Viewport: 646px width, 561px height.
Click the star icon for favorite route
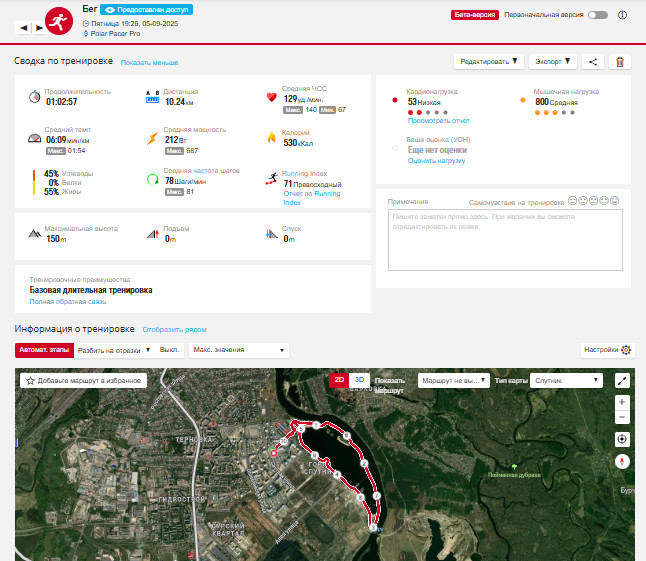(x=30, y=381)
